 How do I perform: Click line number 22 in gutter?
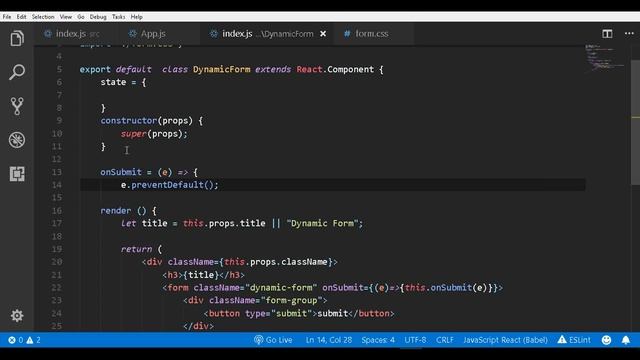point(57,288)
